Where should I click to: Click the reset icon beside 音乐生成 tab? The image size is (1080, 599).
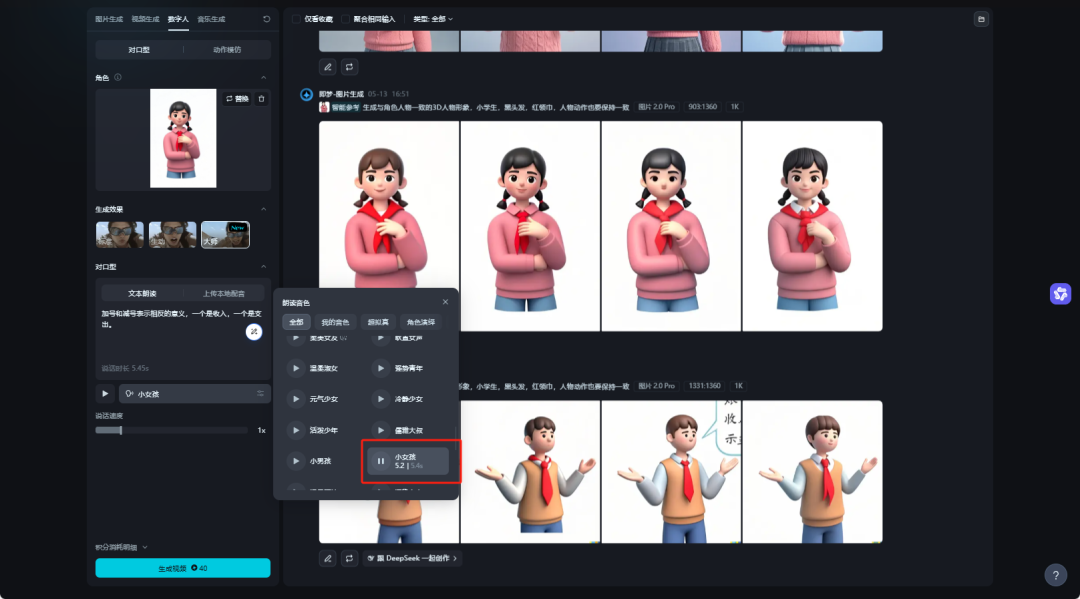click(x=266, y=19)
